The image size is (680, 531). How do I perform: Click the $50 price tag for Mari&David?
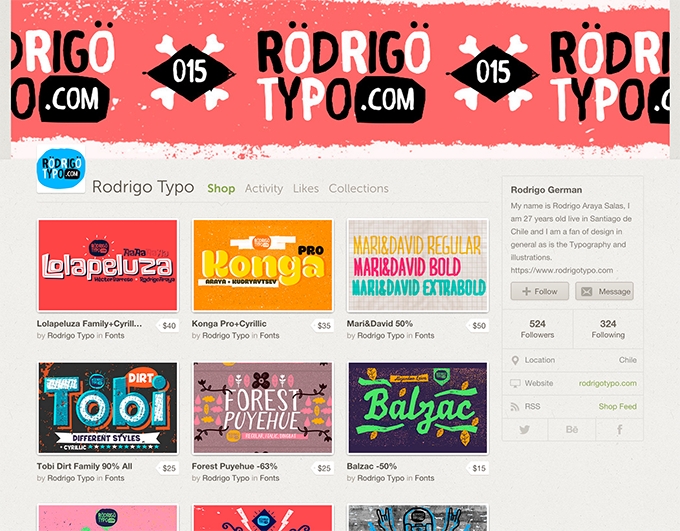[478, 325]
